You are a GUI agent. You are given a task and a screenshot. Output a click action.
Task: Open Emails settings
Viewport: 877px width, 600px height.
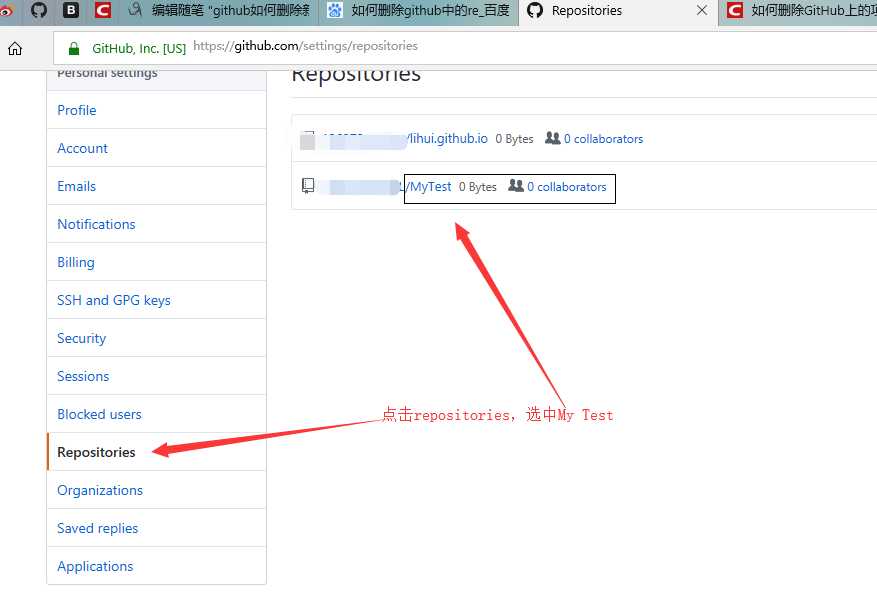(x=157, y=186)
